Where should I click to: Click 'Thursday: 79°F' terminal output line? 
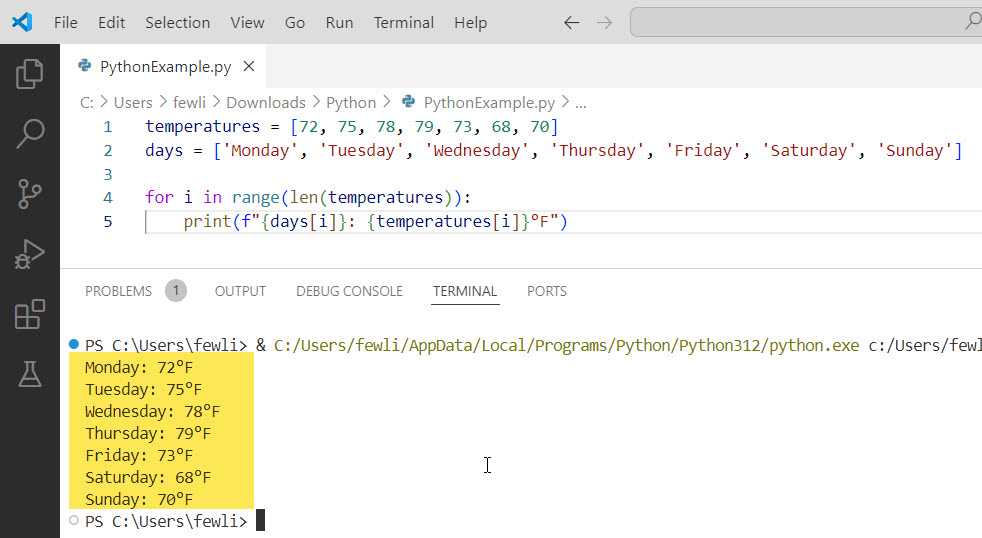pyautogui.click(x=148, y=433)
